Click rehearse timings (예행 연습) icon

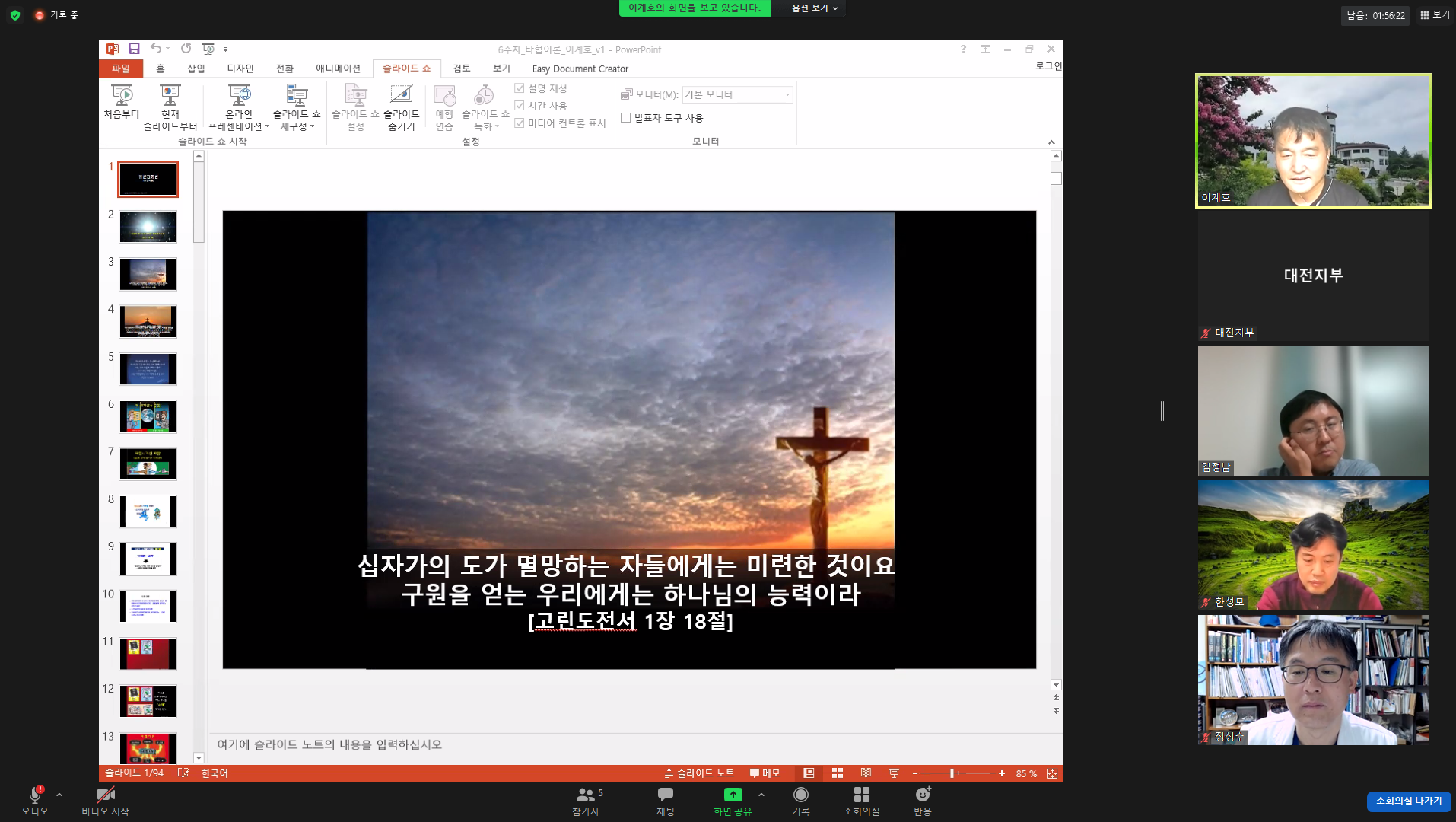(x=445, y=107)
